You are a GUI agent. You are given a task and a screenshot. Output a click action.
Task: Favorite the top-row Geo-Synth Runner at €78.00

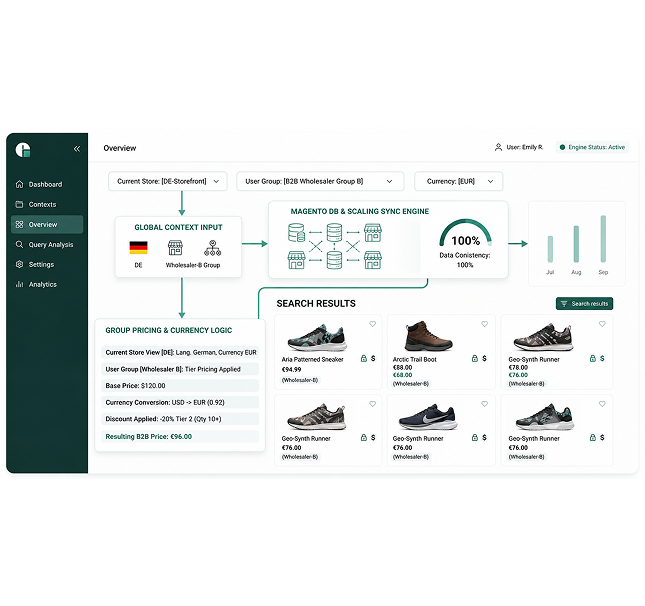602,324
